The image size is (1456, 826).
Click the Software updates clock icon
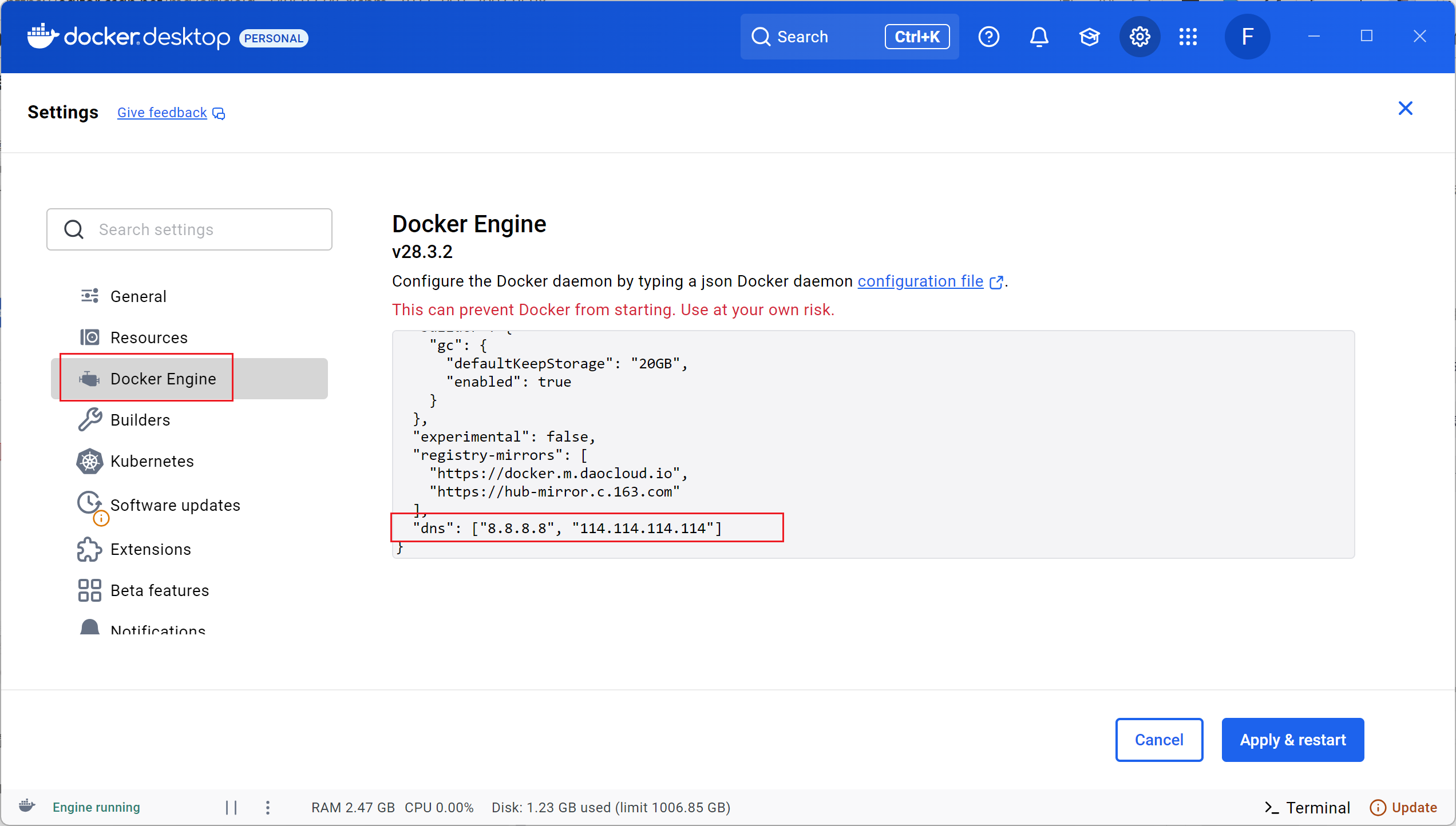point(90,503)
